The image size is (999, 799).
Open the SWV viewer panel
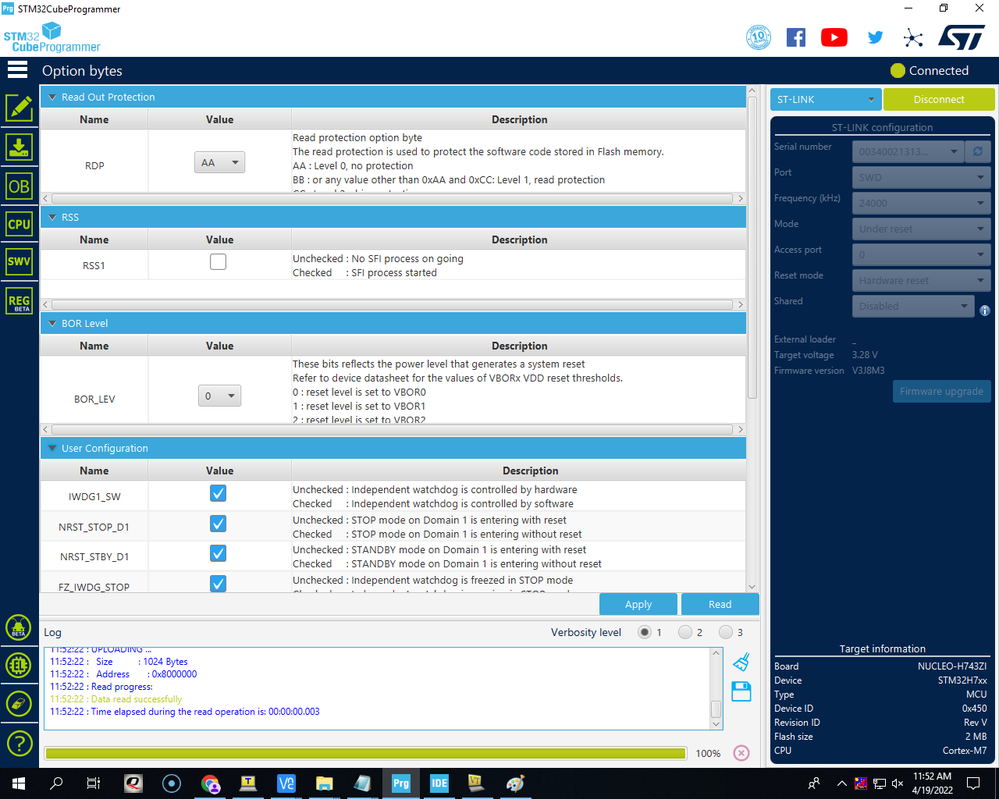pyautogui.click(x=19, y=261)
